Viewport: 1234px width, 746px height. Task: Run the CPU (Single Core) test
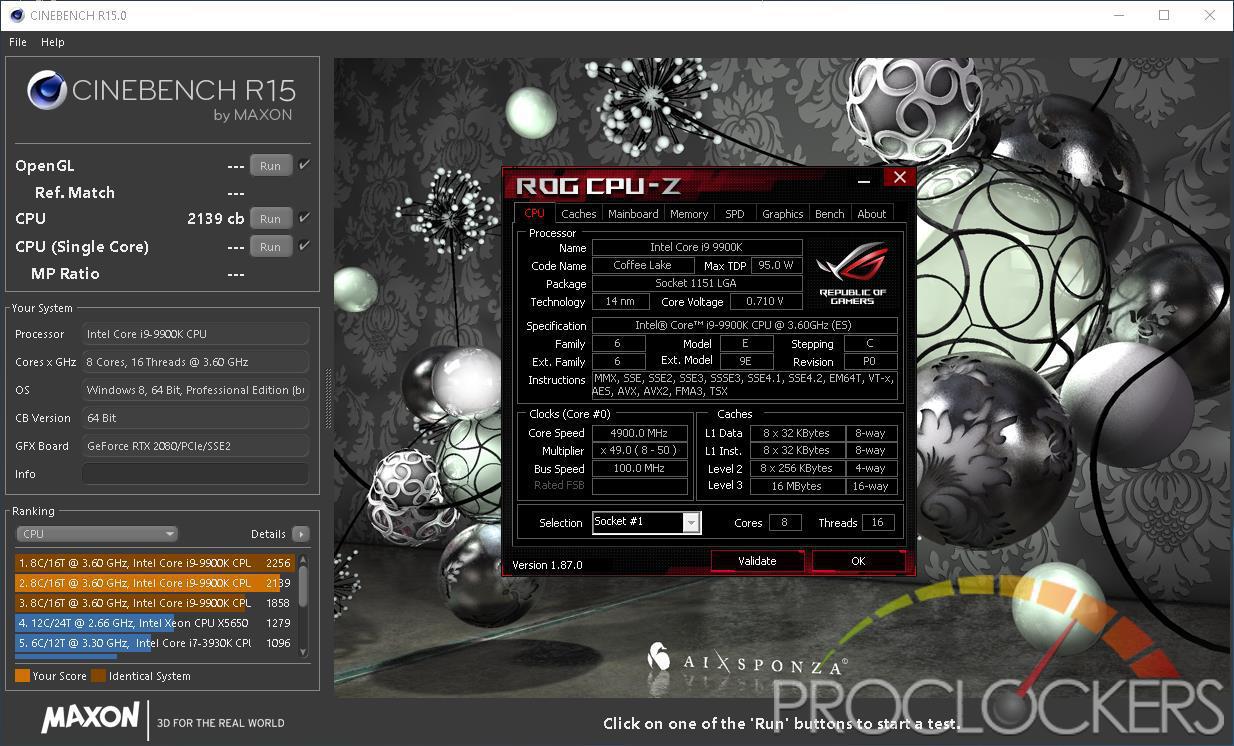tap(271, 246)
